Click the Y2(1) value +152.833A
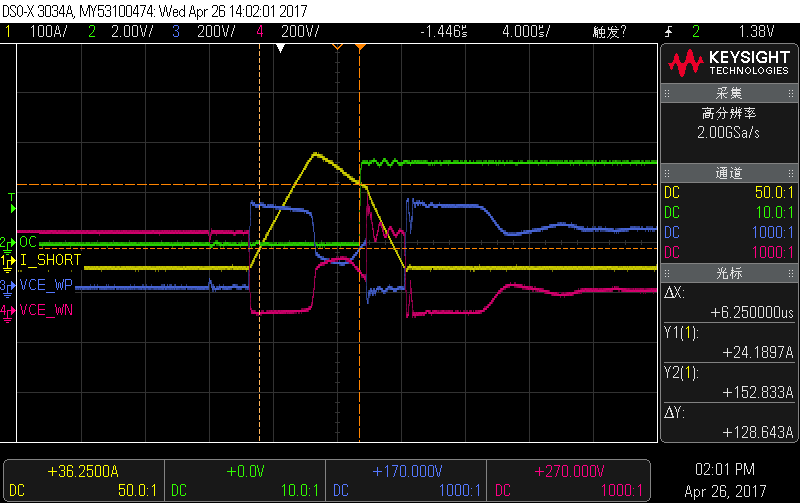The height and width of the screenshot is (503, 800). pos(758,392)
